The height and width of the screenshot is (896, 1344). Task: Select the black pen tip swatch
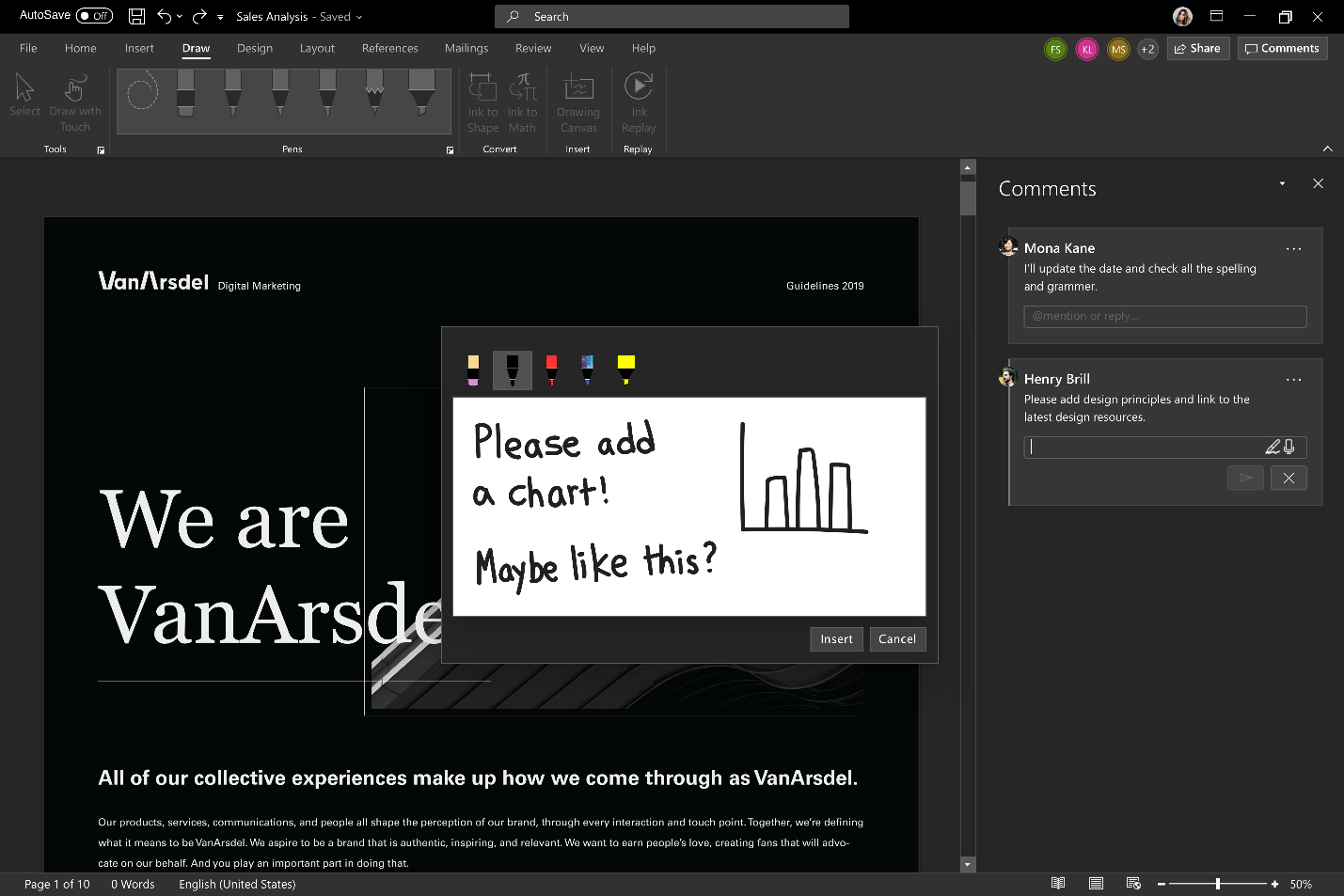(512, 369)
